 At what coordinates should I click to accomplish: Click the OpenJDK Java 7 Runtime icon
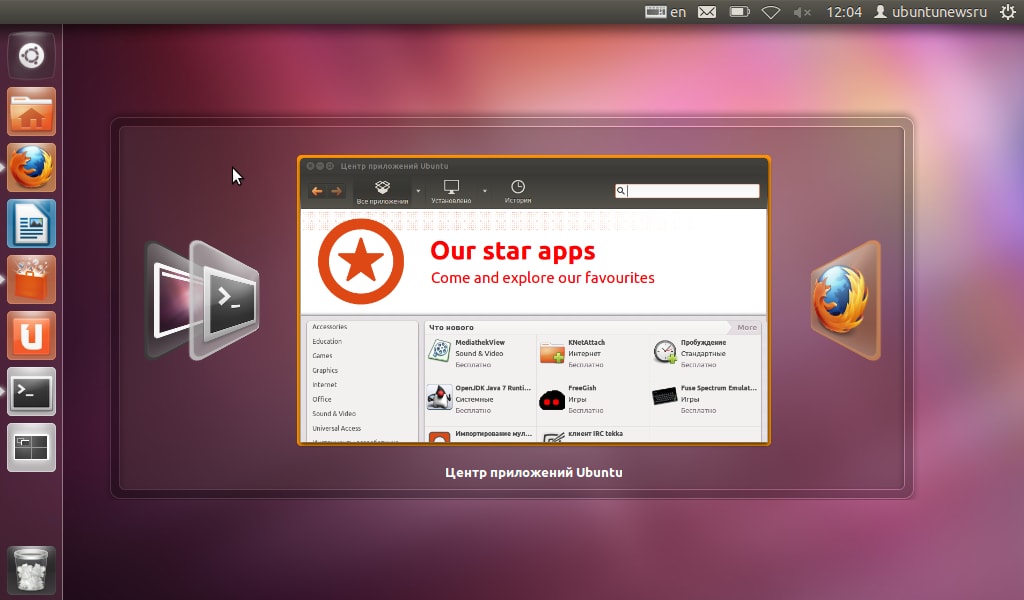[x=440, y=397]
